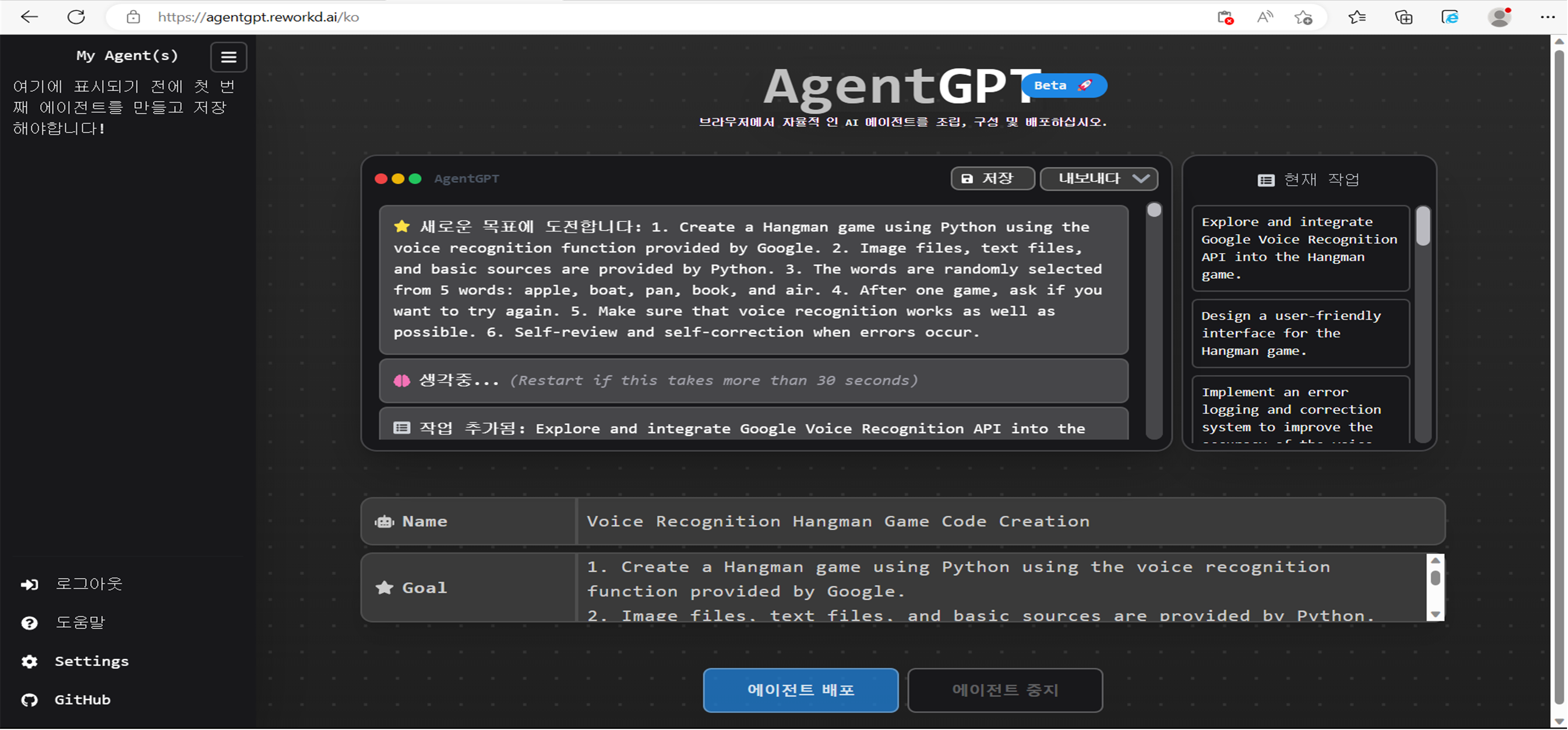Reload the page with the refresh icon
Screen dimensions: 1568x730
76,17
